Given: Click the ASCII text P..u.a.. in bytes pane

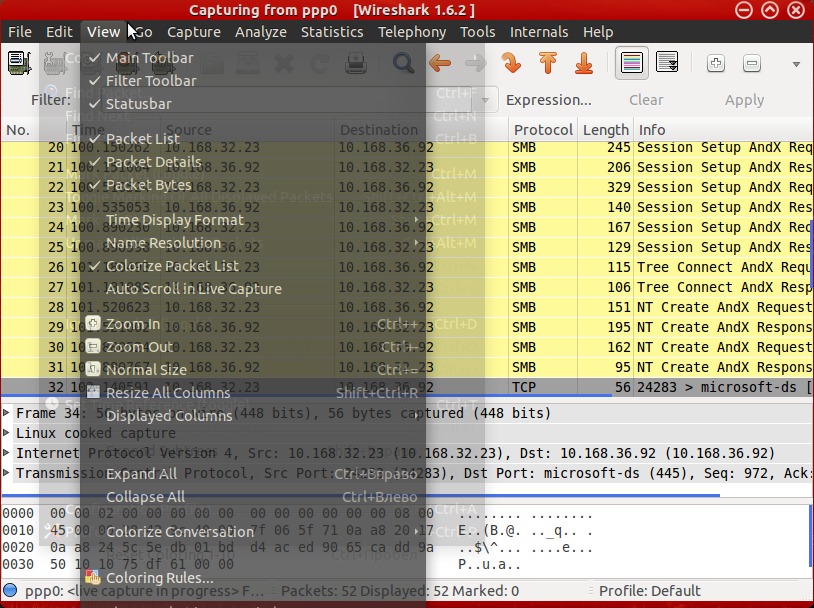Looking at the screenshot, I should pos(489,564).
